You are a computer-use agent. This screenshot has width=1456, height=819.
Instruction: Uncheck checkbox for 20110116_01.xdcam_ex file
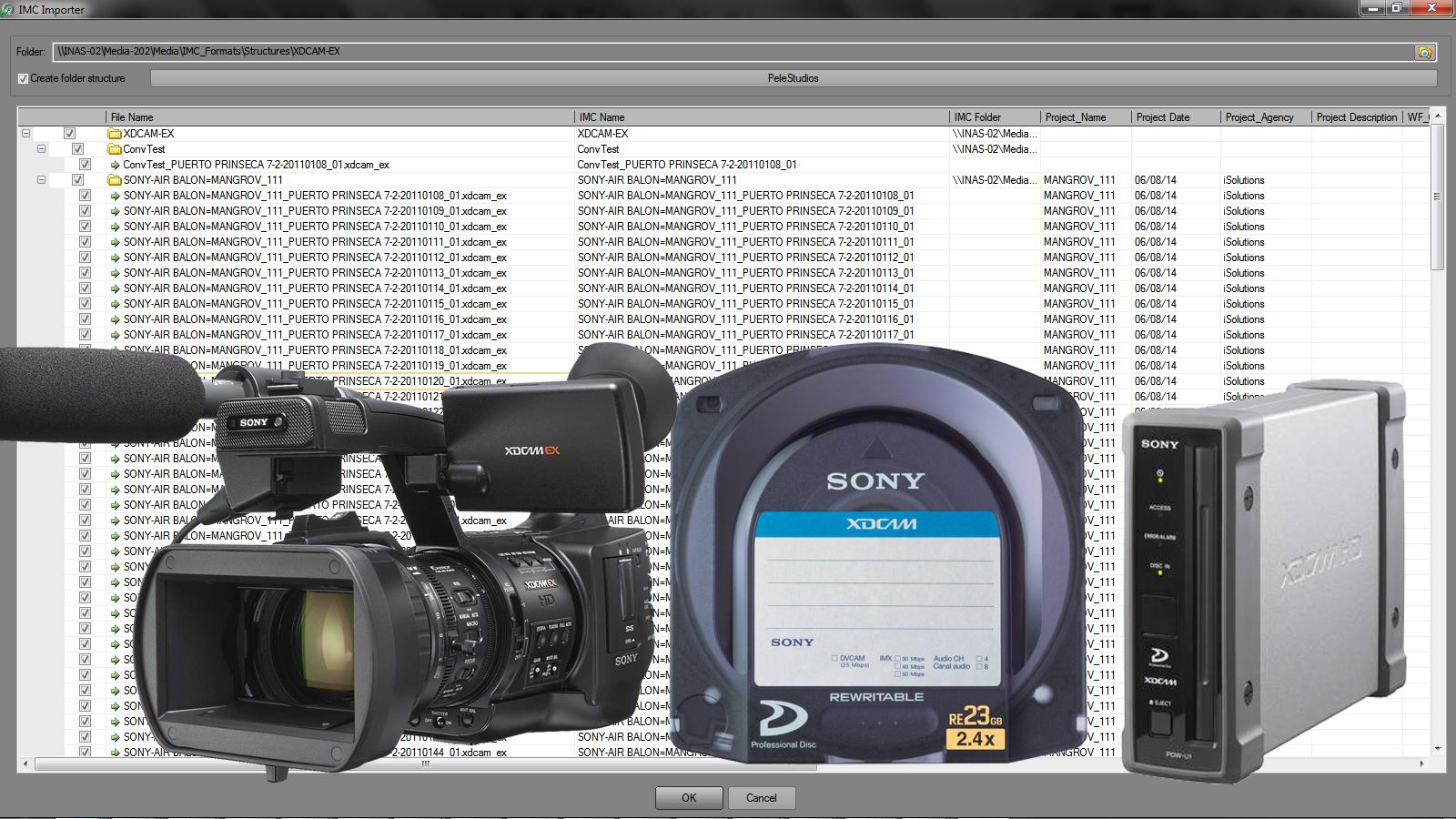click(85, 319)
